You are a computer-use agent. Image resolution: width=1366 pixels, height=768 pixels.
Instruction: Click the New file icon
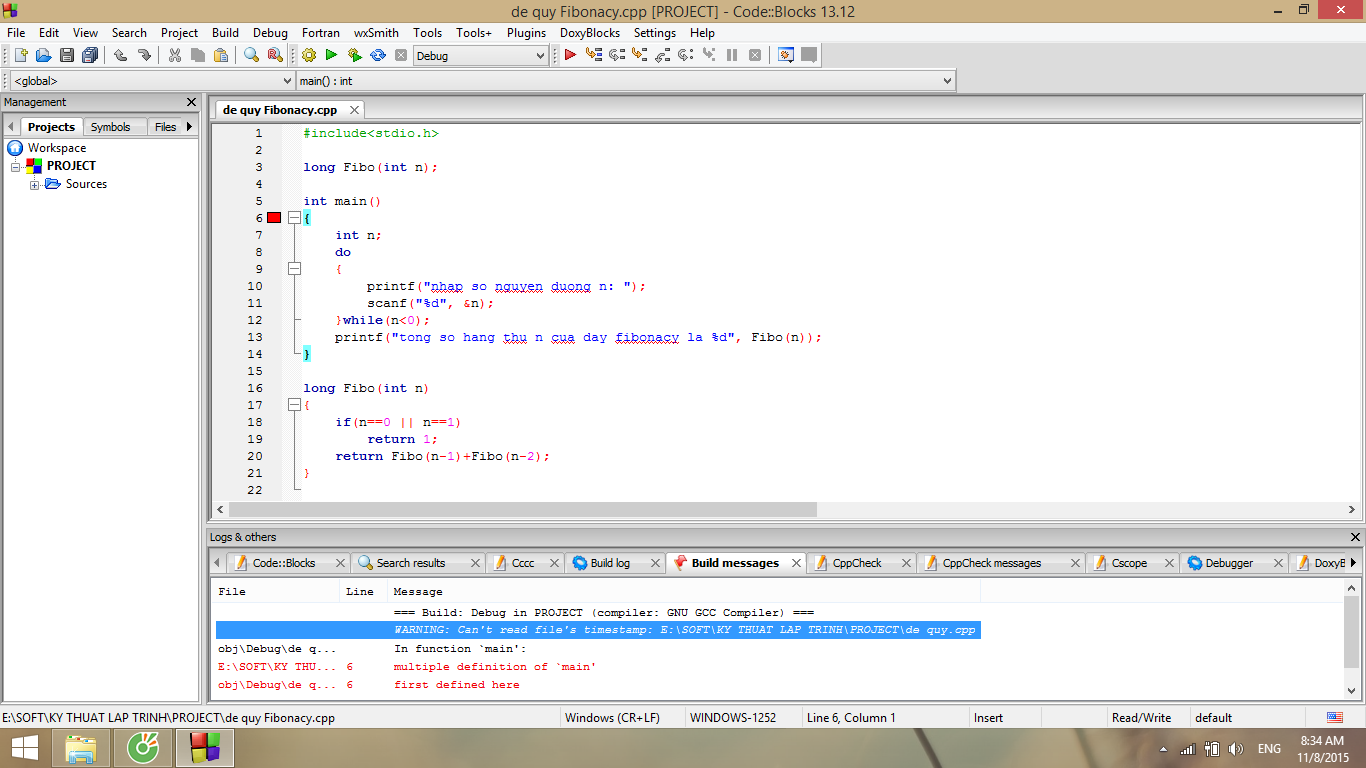click(x=20, y=56)
